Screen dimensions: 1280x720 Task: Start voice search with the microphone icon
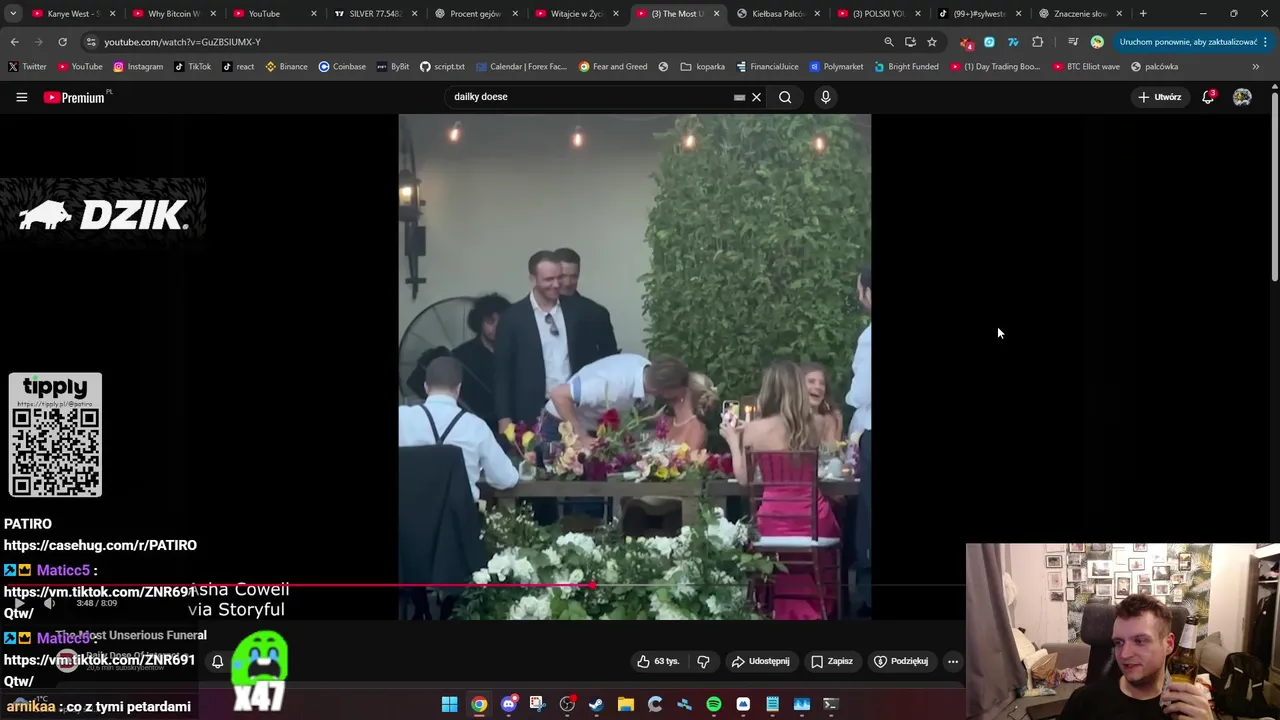tap(825, 97)
